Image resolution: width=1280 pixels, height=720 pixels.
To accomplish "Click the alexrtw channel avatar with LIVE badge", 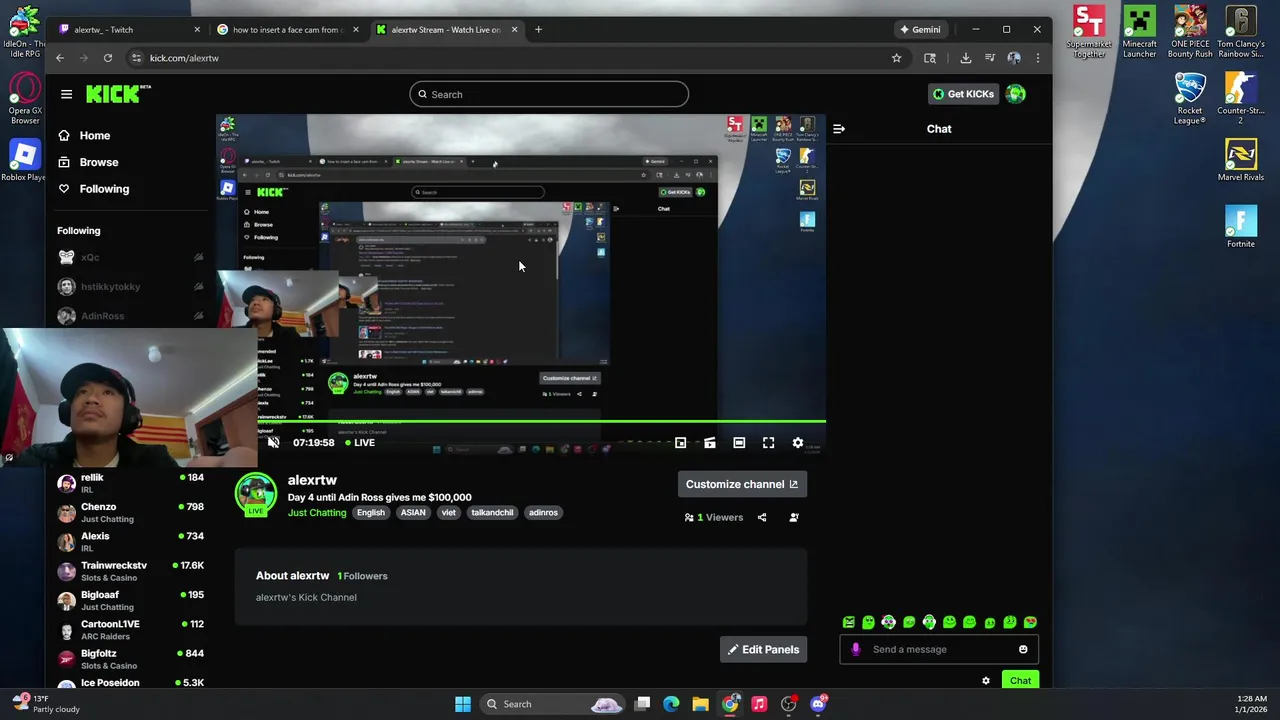I will (x=256, y=494).
